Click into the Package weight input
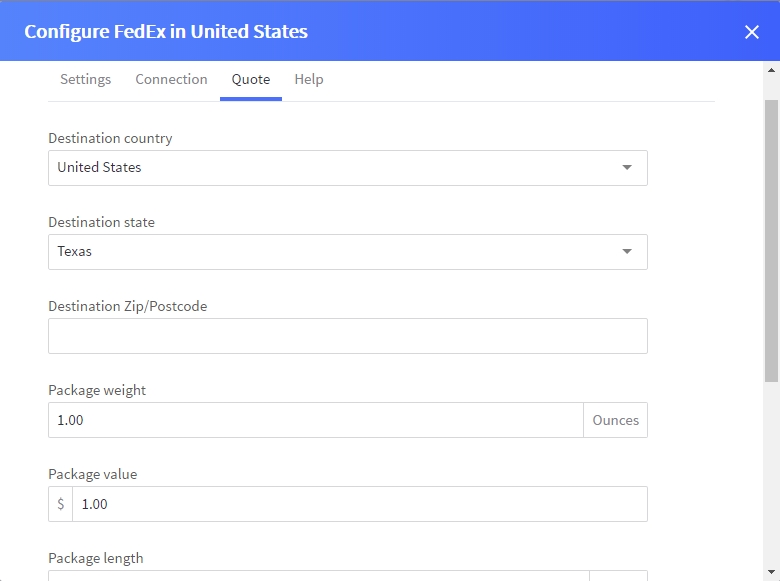Screen dimensions: 780x581 pyautogui.click(x=315, y=420)
